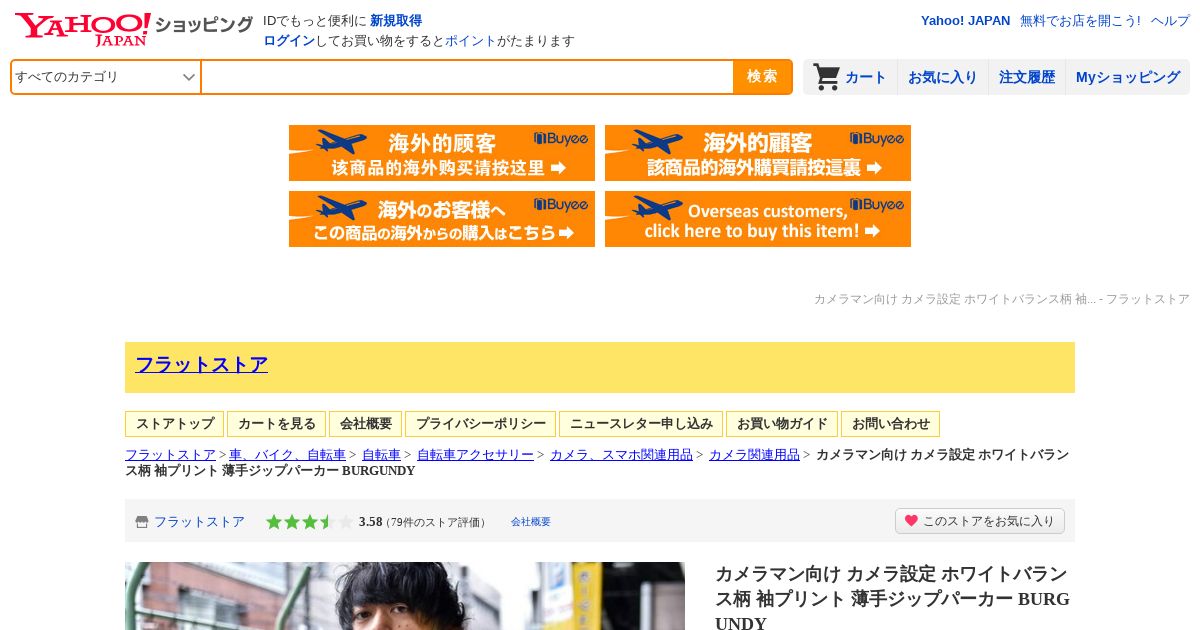Click the English Overseas customers Buyee banner

click(758, 219)
